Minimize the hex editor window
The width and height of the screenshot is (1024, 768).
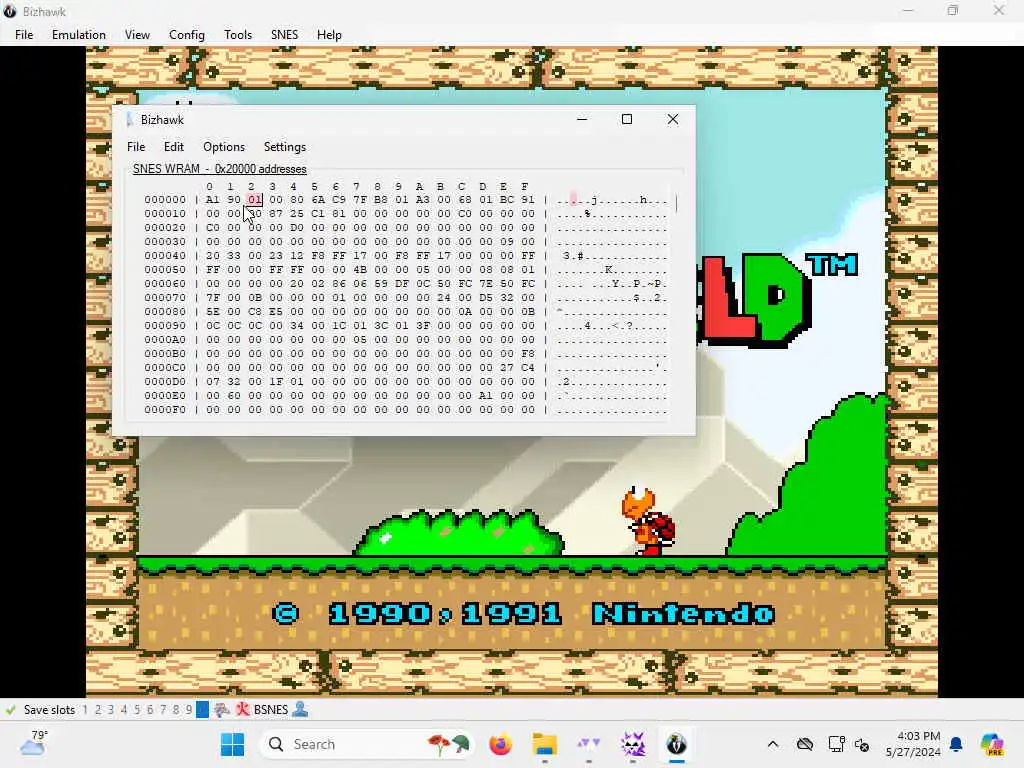[x=582, y=119]
